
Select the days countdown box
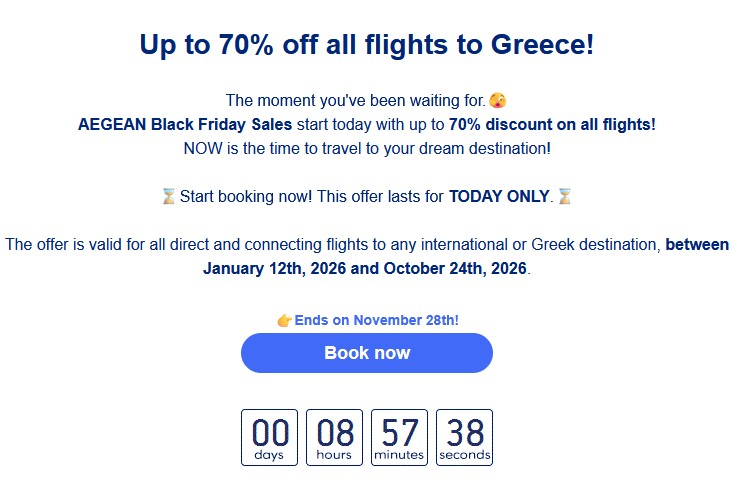coord(270,437)
